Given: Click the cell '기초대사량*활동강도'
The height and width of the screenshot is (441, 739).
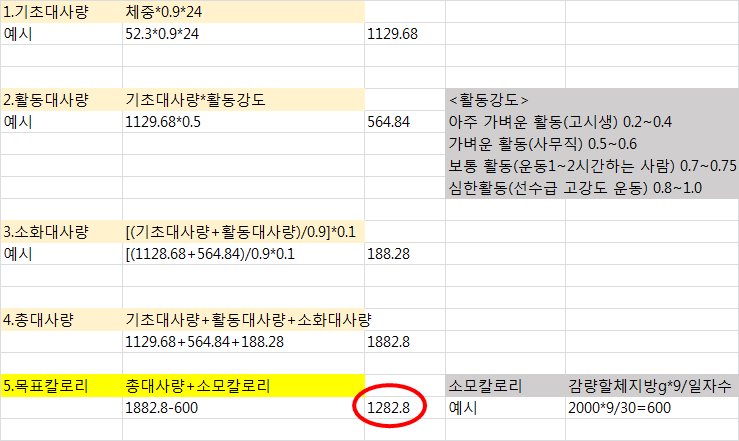Looking at the screenshot, I should pos(243,100).
